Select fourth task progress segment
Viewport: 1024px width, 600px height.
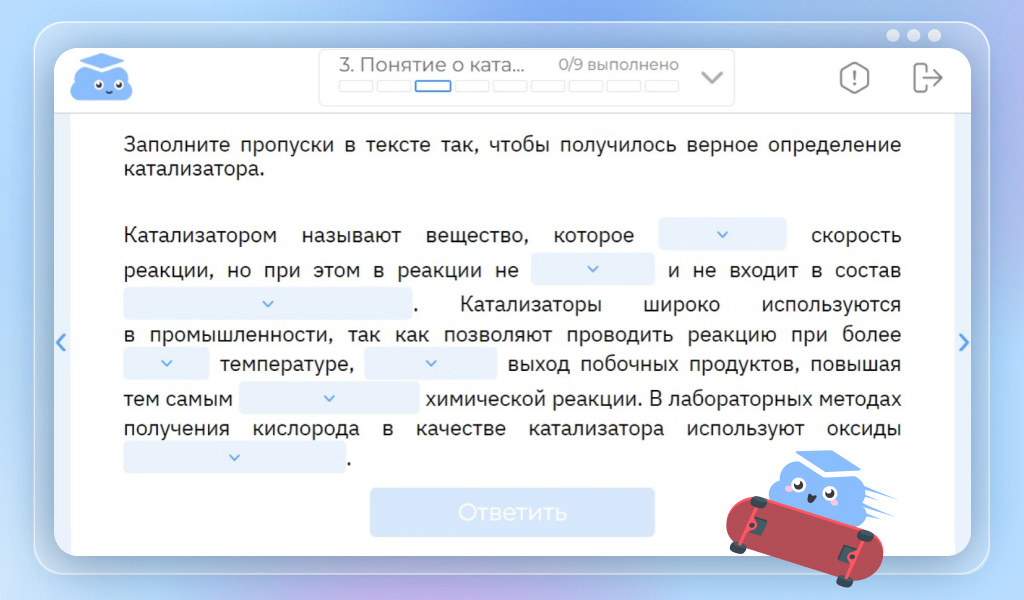coord(471,86)
